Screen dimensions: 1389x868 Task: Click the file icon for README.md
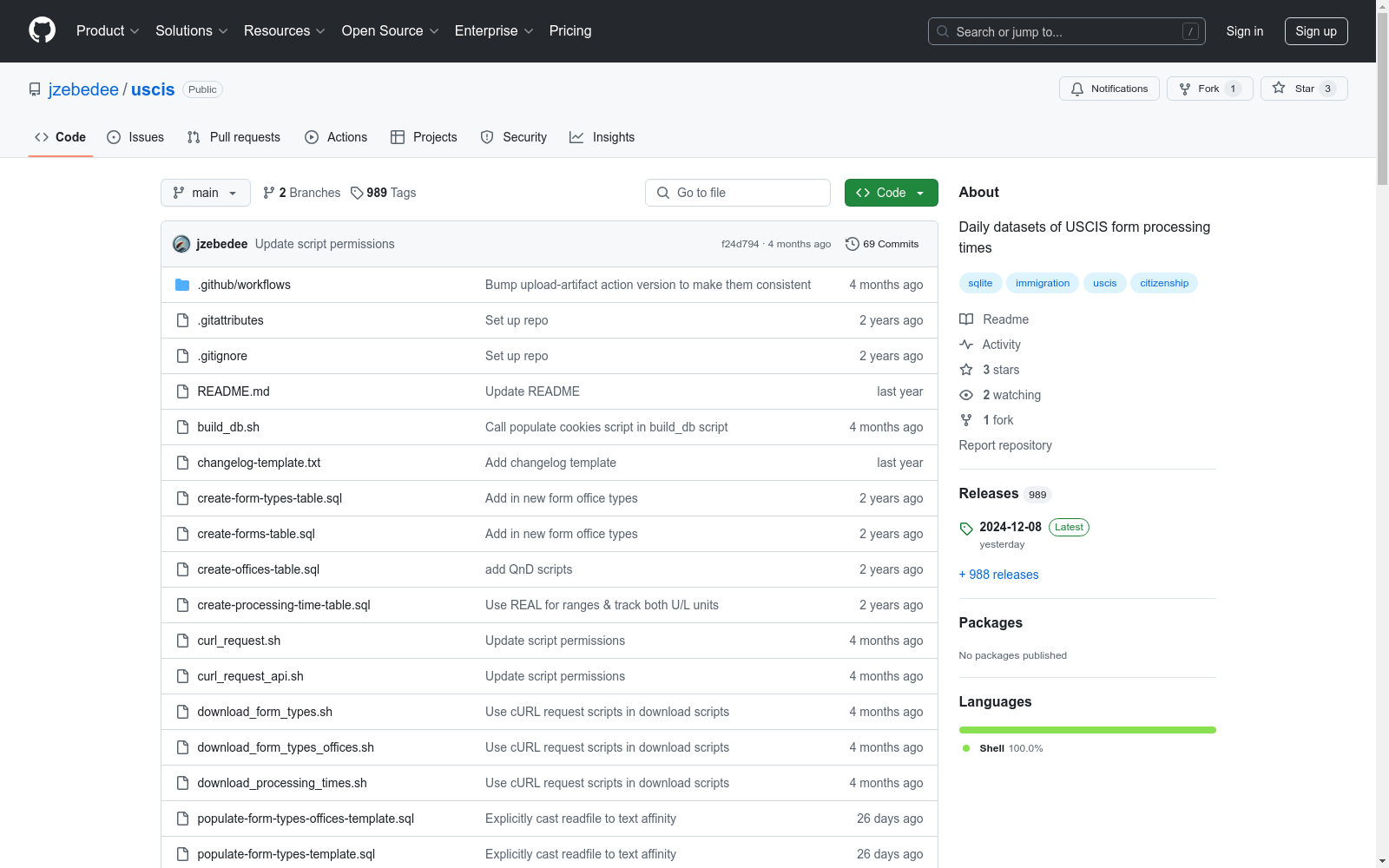(182, 391)
